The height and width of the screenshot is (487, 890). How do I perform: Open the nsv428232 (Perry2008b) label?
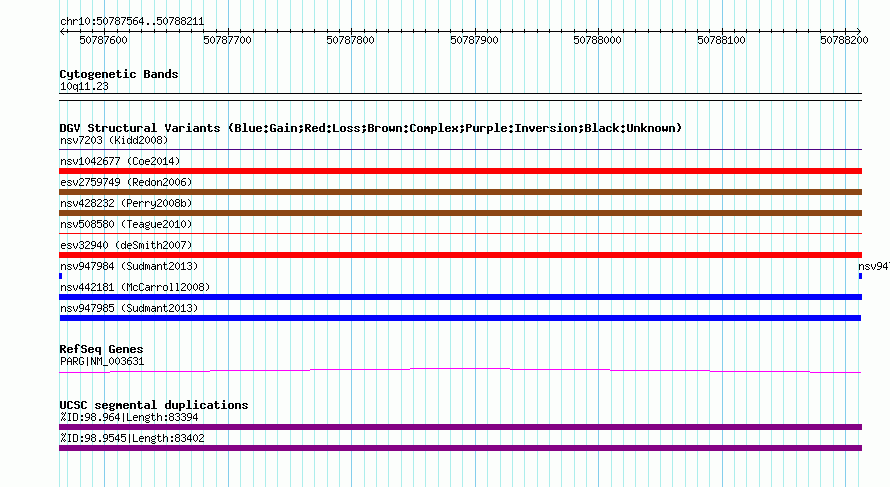(x=126, y=203)
